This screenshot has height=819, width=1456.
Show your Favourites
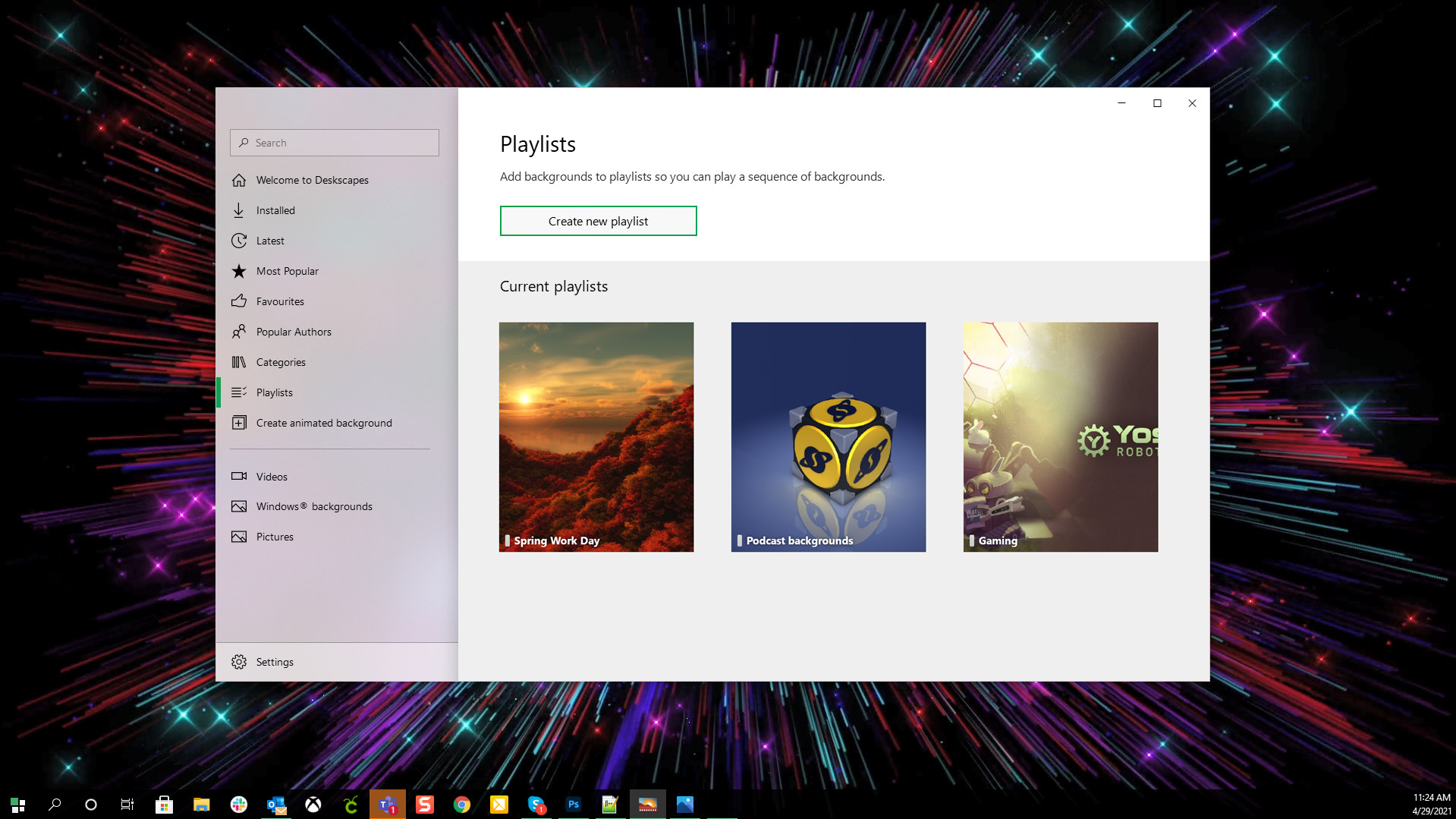278,301
